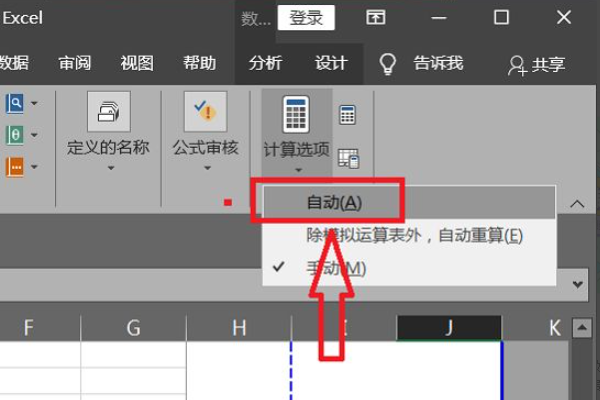Open the 审阅 ribbon tab
Screen dimensions: 600x400
click(75, 63)
